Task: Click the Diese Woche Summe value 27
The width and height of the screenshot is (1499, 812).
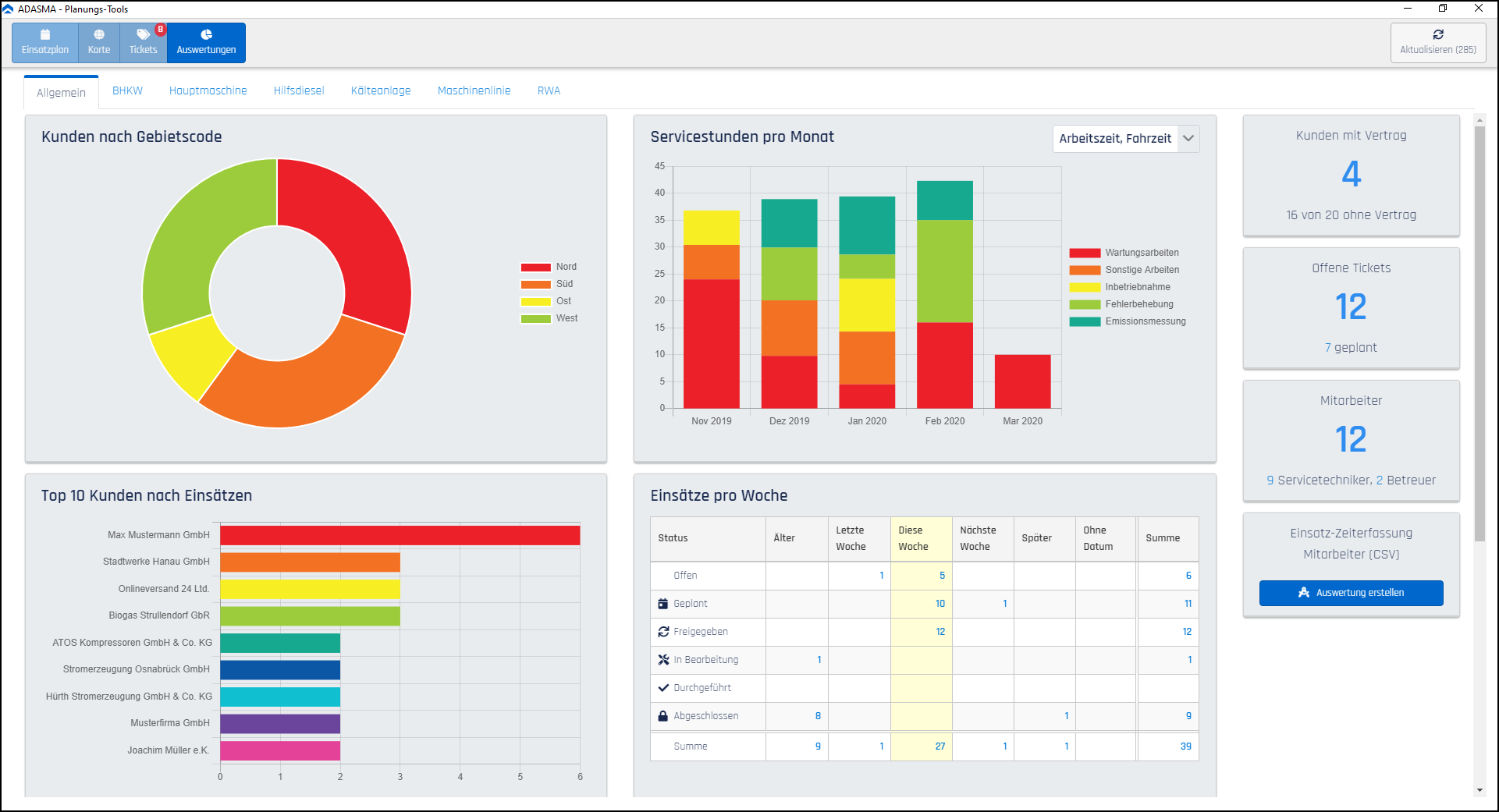Action: click(x=940, y=746)
